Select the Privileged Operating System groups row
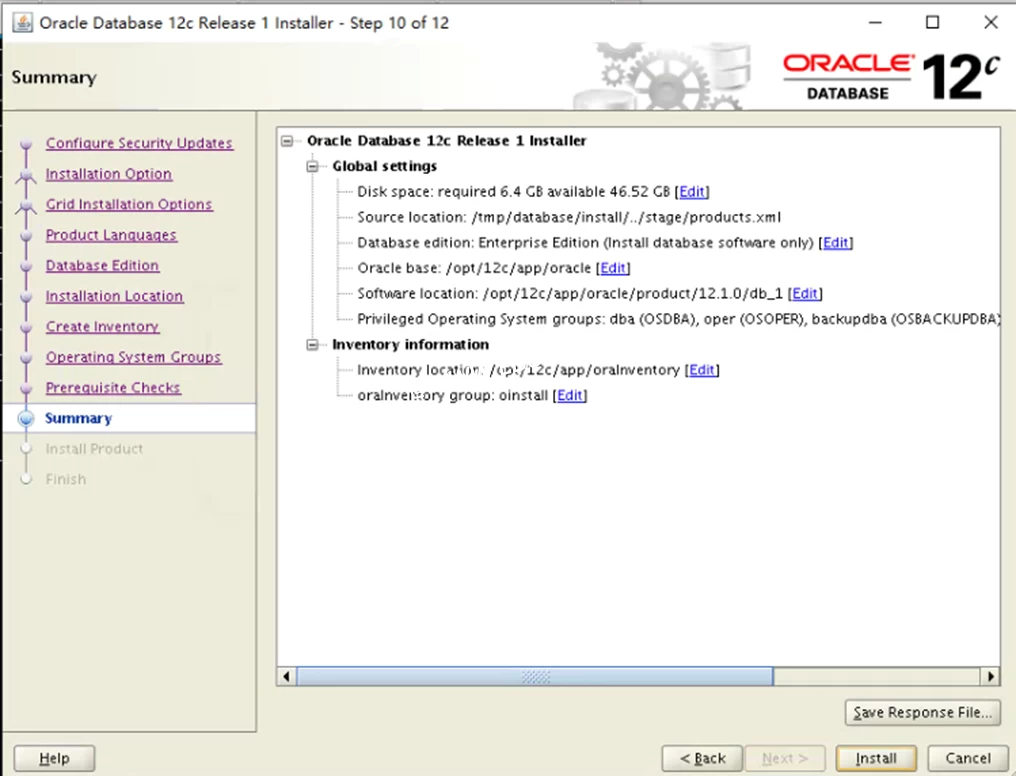 [x=678, y=319]
